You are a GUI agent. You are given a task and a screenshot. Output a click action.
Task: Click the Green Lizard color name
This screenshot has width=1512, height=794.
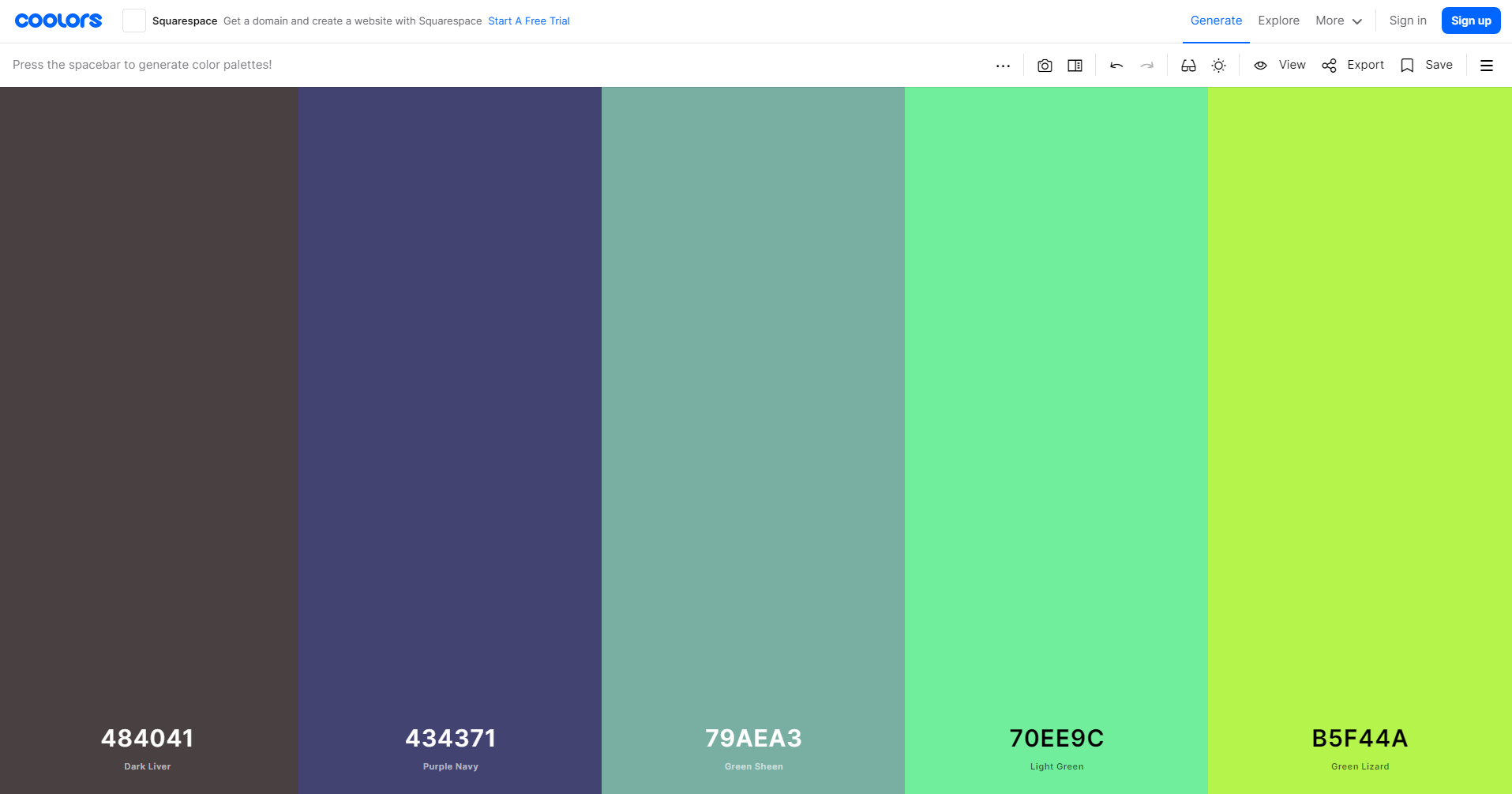(1360, 766)
